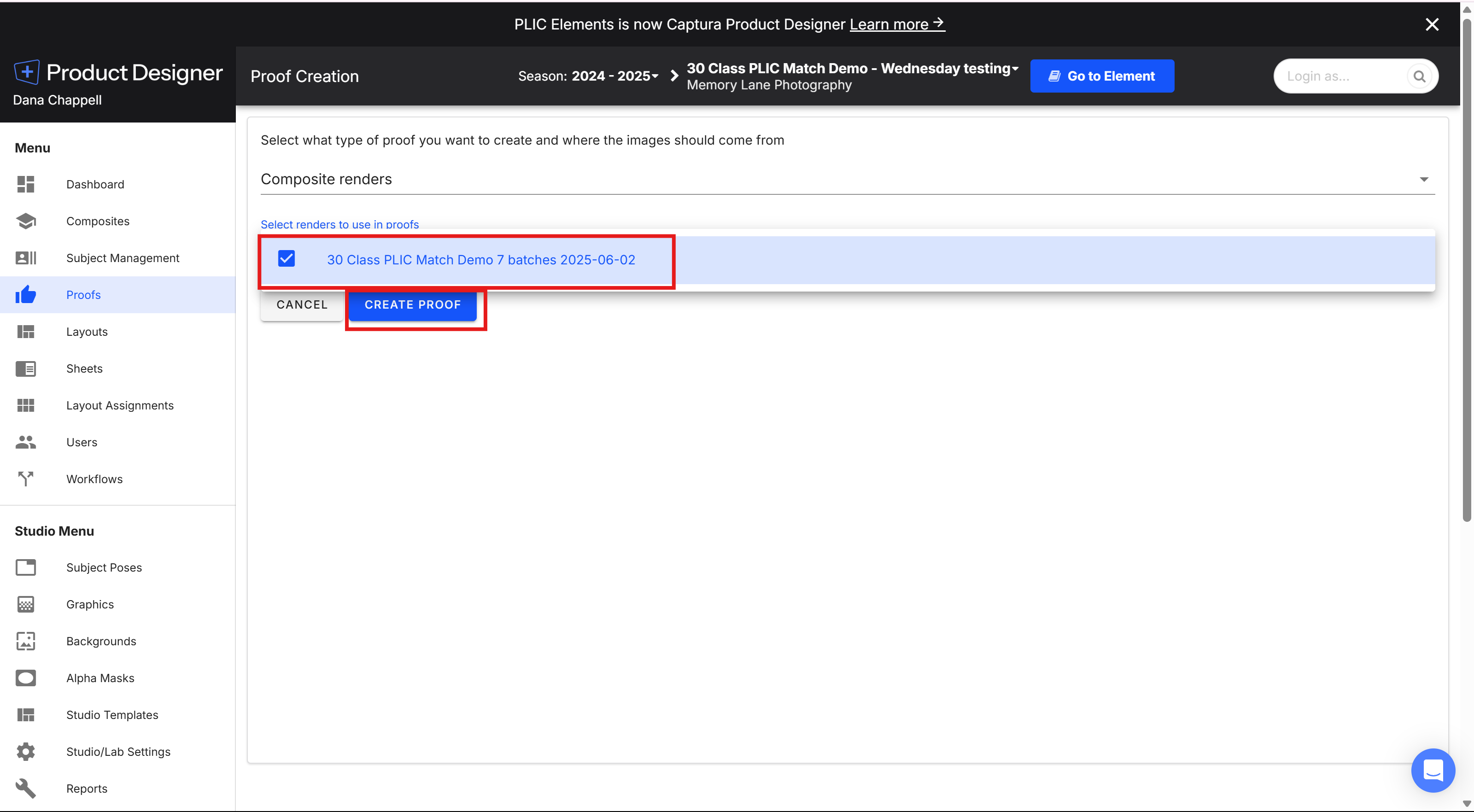1474x812 pixels.
Task: Click the Go to Element button
Action: tap(1102, 76)
